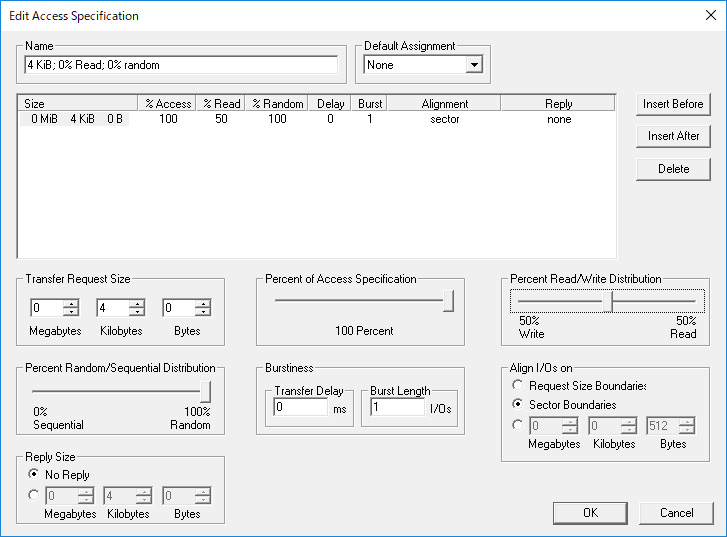Viewport: 727px width, 537px height.
Task: Confirm with the OK button
Action: click(x=590, y=513)
